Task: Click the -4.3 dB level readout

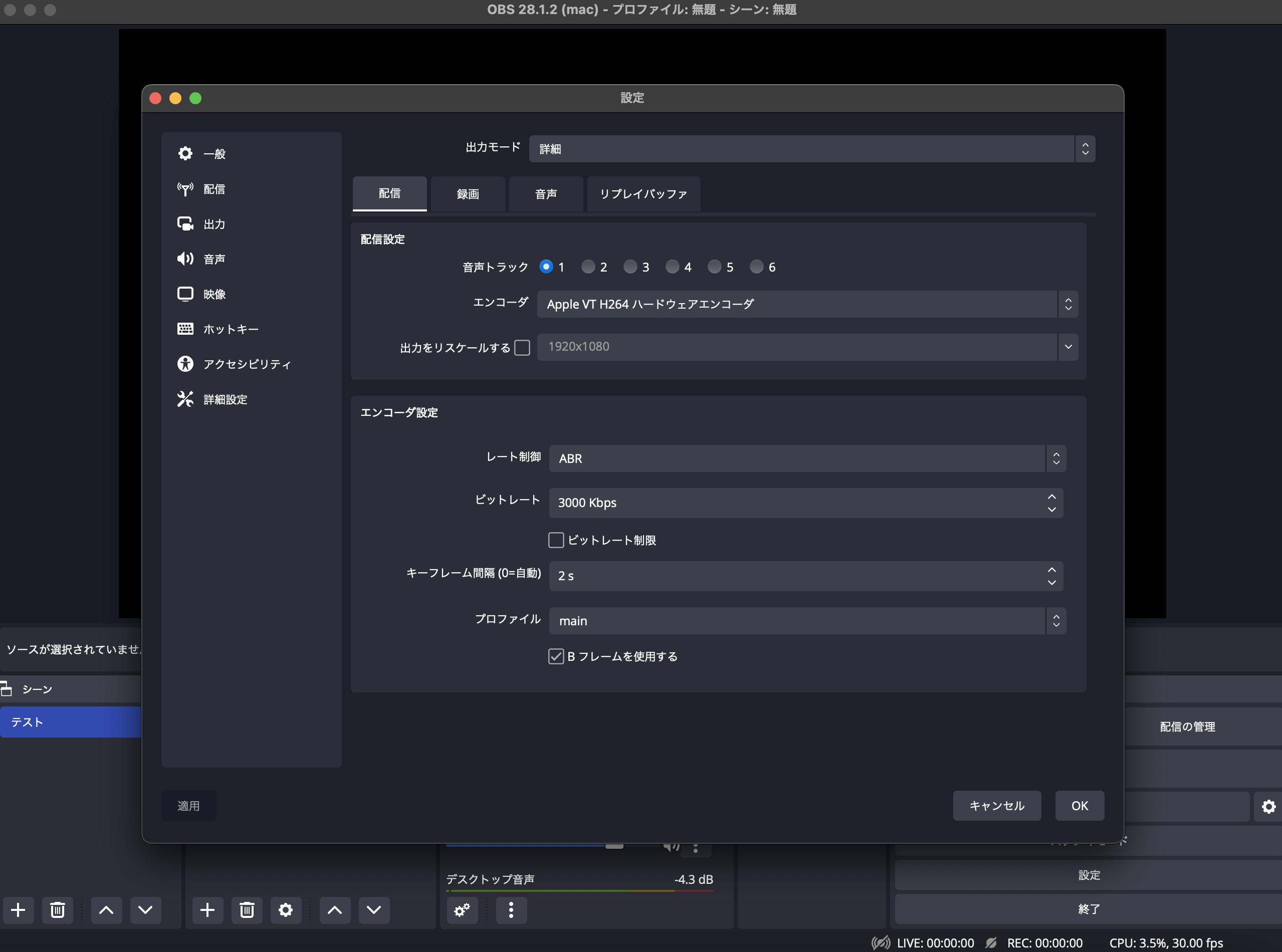Action: [x=694, y=879]
